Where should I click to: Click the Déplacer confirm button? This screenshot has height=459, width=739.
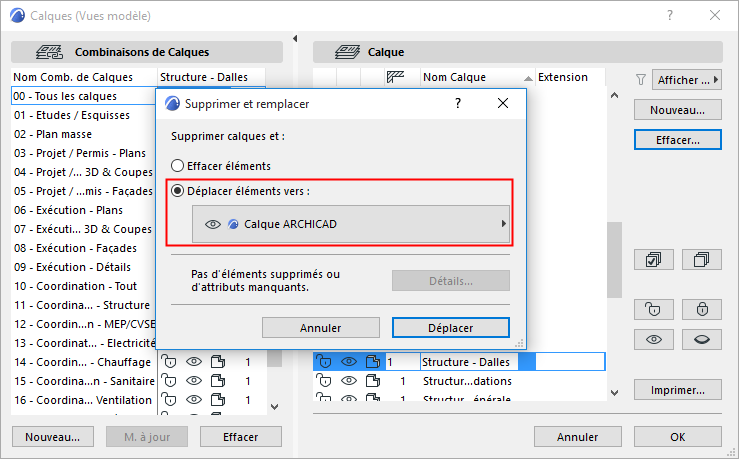click(451, 327)
